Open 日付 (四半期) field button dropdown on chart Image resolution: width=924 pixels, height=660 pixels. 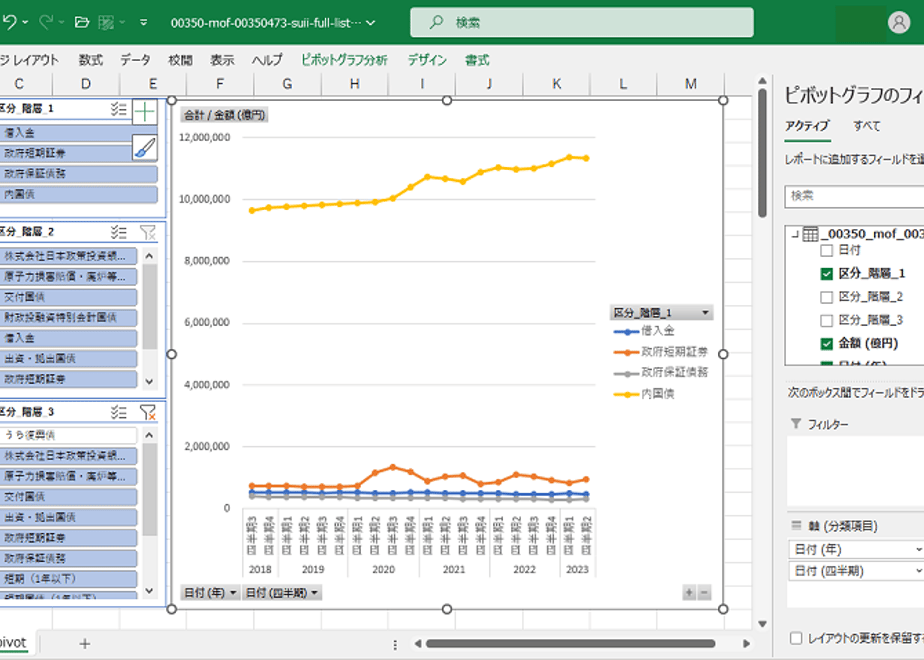[x=315, y=593]
